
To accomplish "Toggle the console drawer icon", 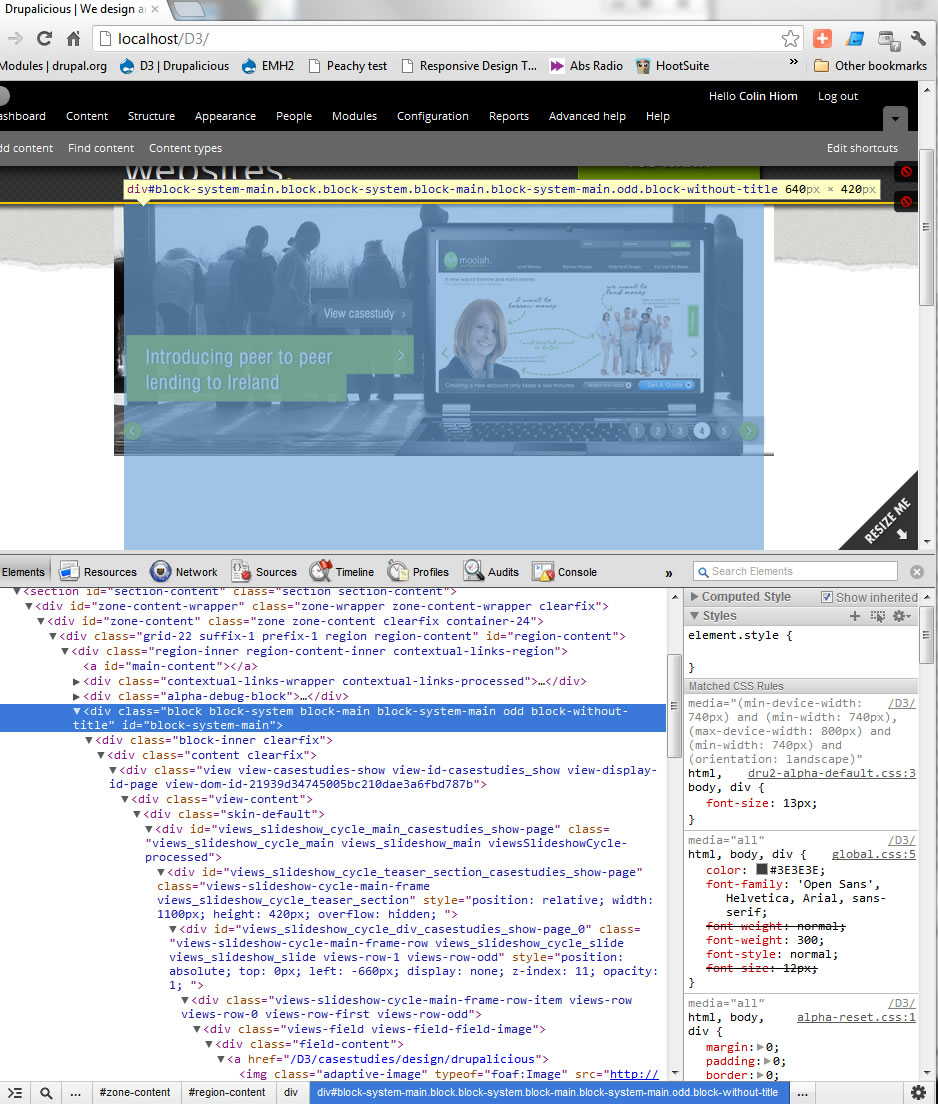I will point(15,1093).
